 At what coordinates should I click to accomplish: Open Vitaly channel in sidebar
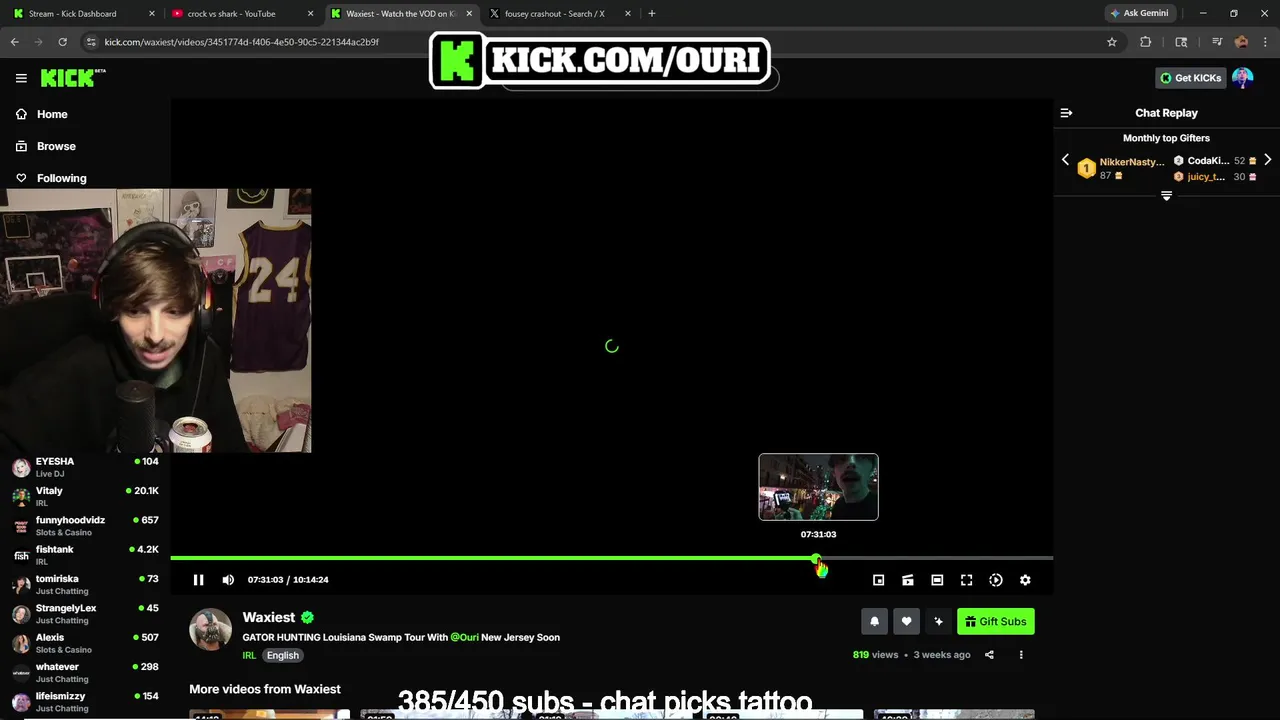pyautogui.click(x=85, y=496)
